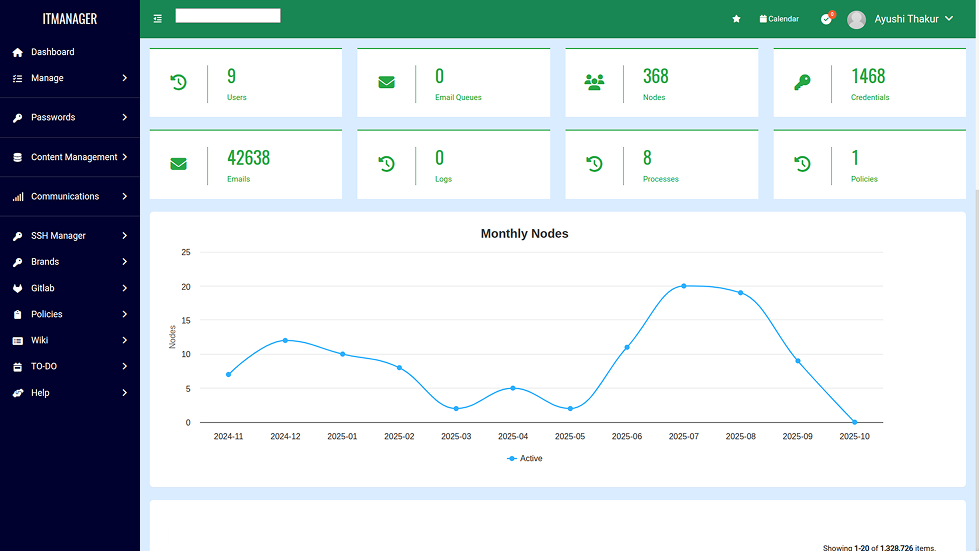
Task: Click the star favorites icon in header
Action: pos(737,19)
